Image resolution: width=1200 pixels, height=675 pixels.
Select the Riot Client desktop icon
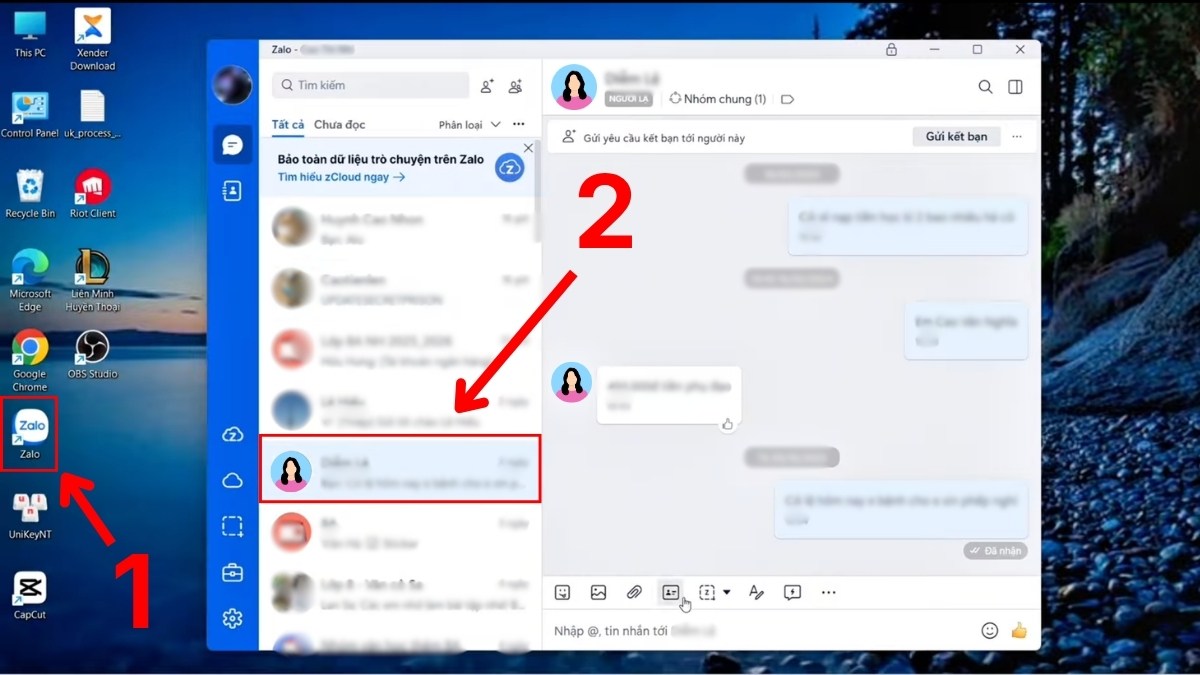tap(92, 193)
